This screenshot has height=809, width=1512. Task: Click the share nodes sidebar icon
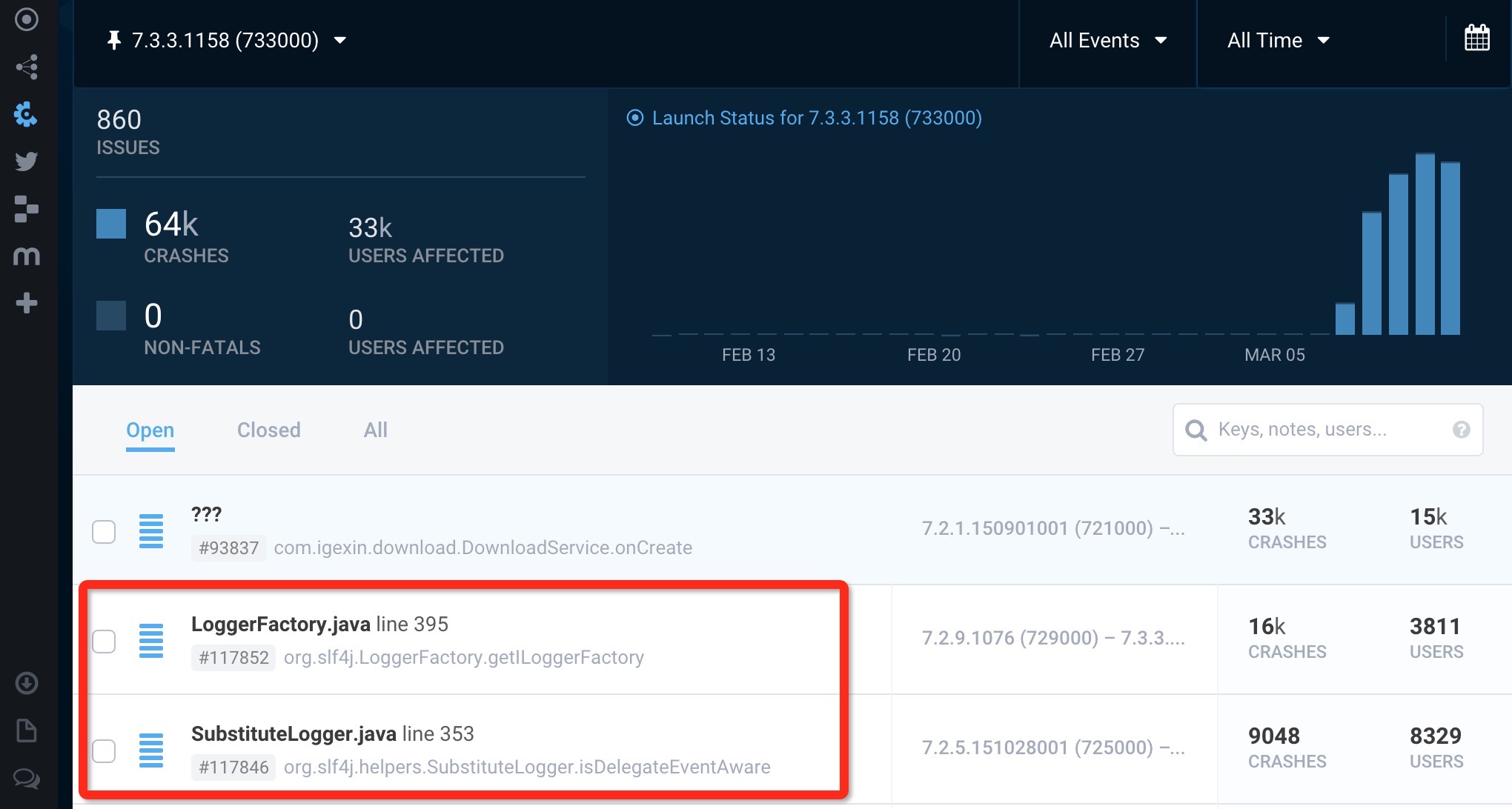click(26, 67)
